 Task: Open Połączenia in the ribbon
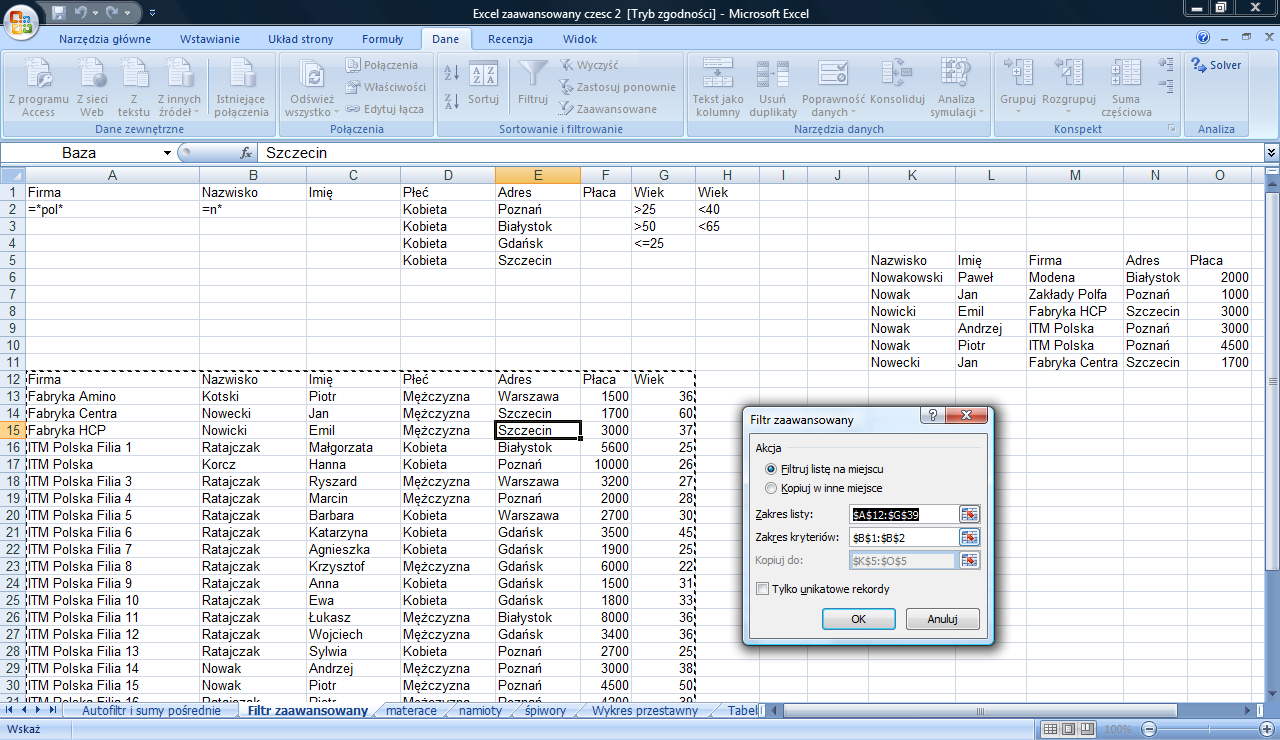(382, 65)
